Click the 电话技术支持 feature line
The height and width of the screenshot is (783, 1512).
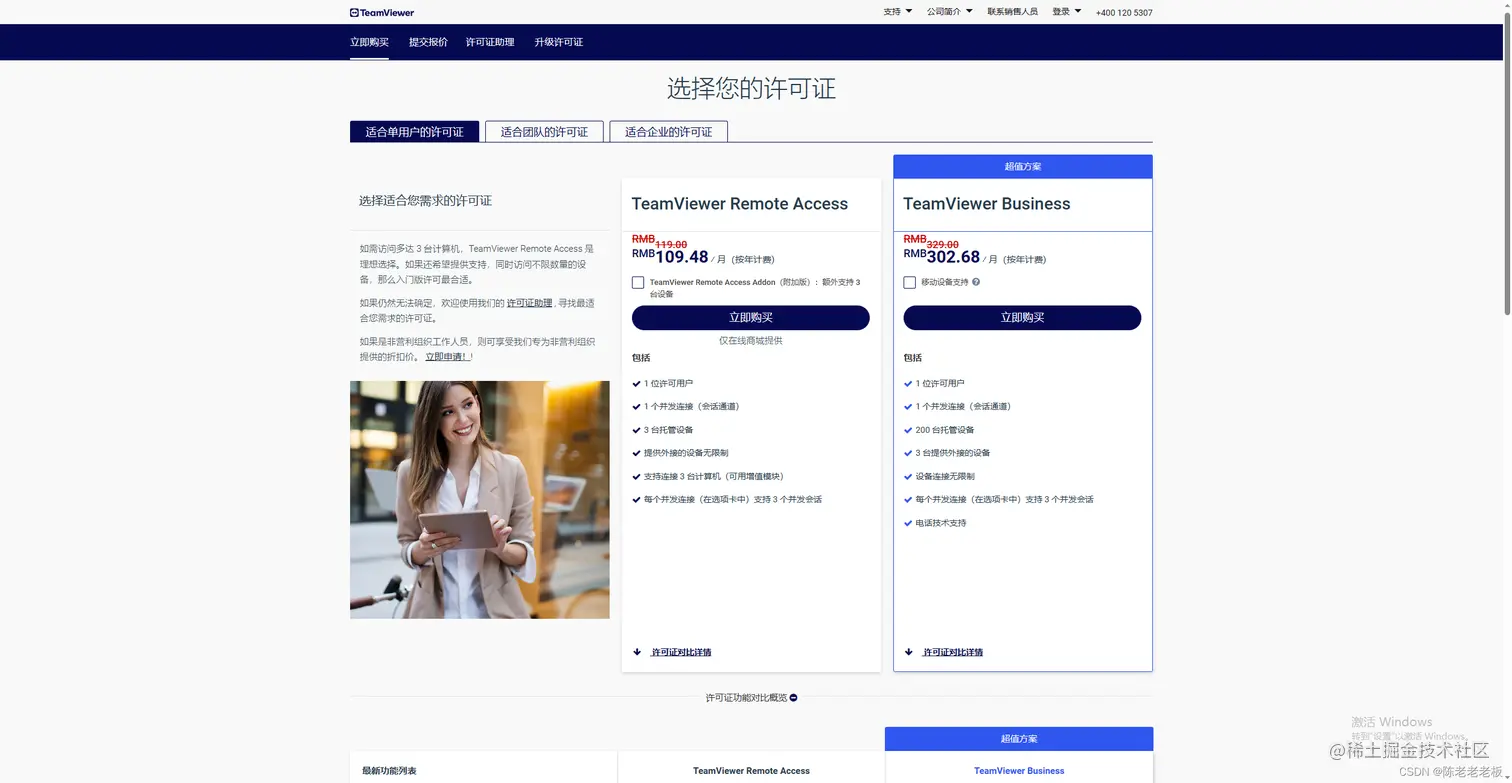(x=941, y=523)
